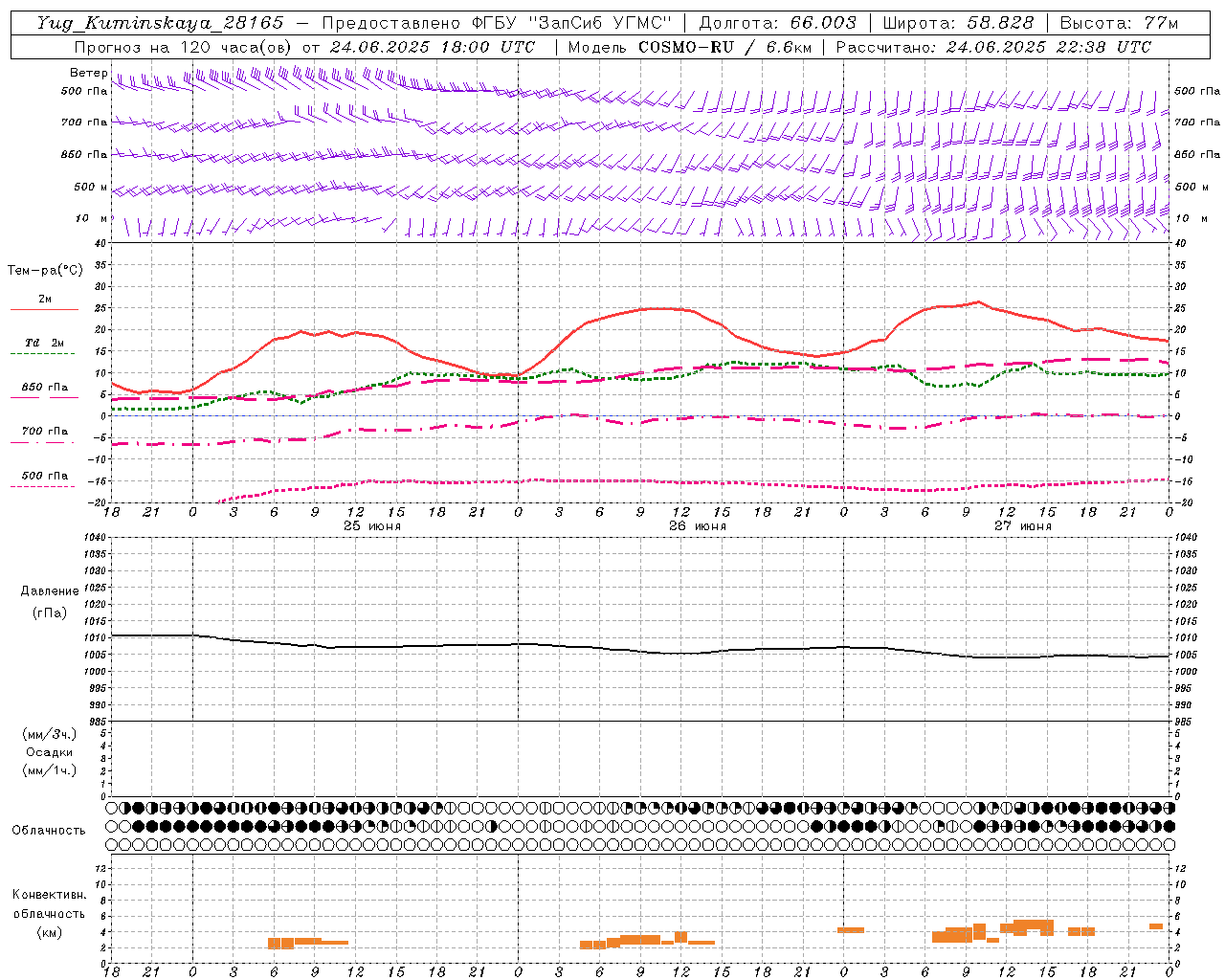Image resolution: width=1225 pixels, height=980 pixels.
Task: Click the Td 2м legend entry
Action: tap(44, 343)
